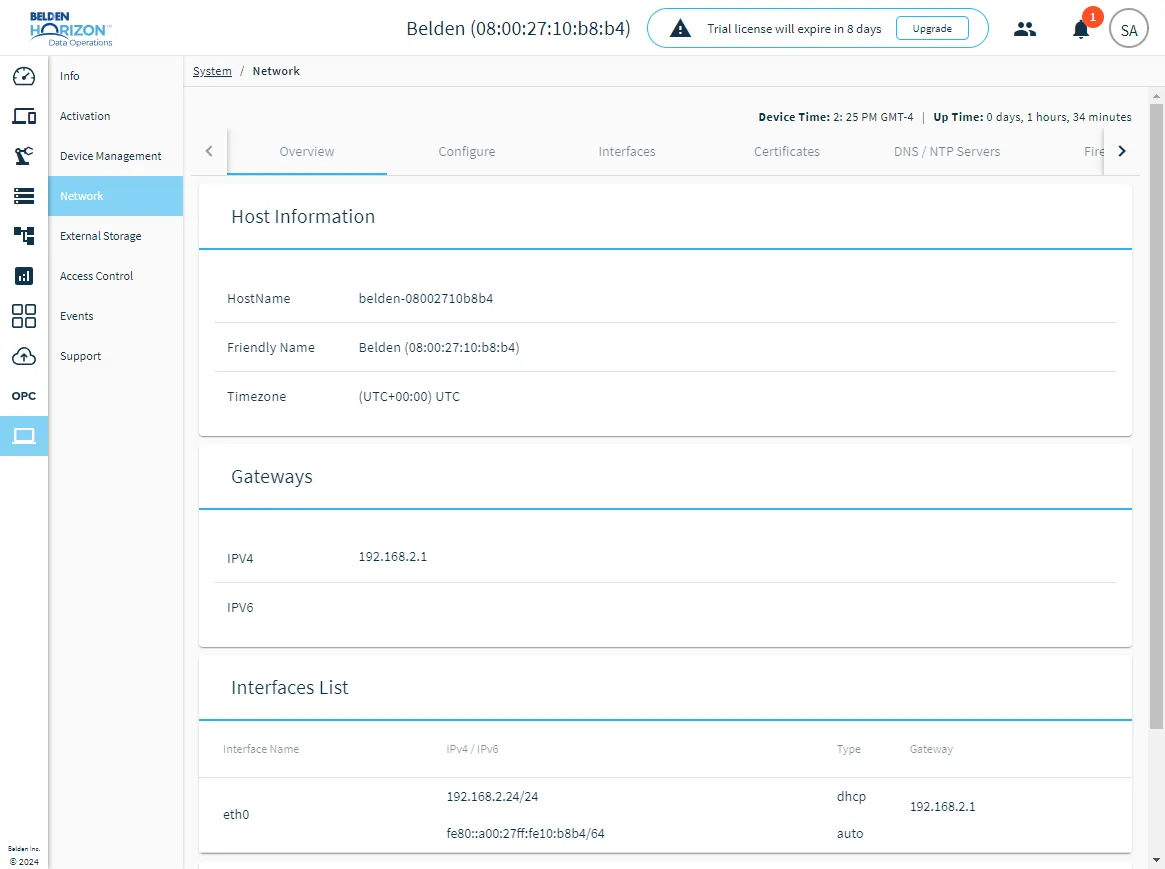The image size is (1165, 869).
Task: Click the fe80::a00:27ff:fe10:b8b4/64 address
Action: pyautogui.click(x=525, y=834)
